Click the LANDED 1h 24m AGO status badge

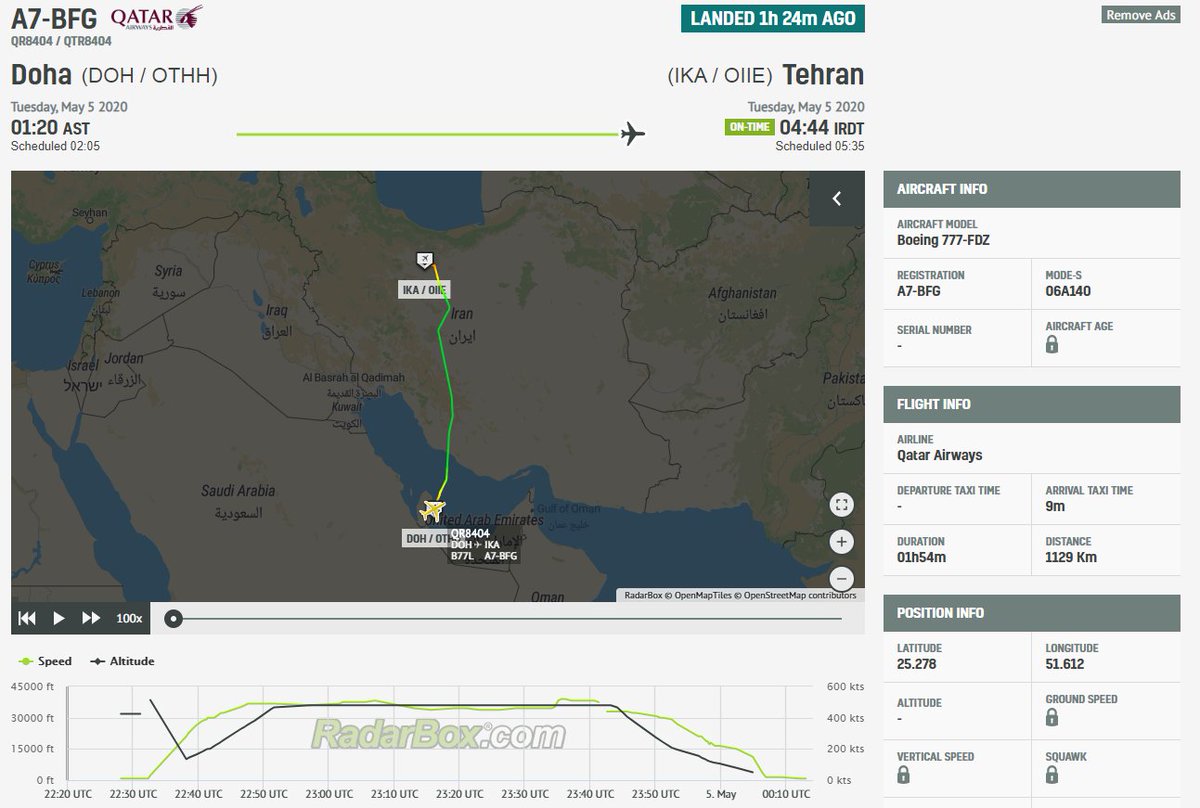[773, 19]
